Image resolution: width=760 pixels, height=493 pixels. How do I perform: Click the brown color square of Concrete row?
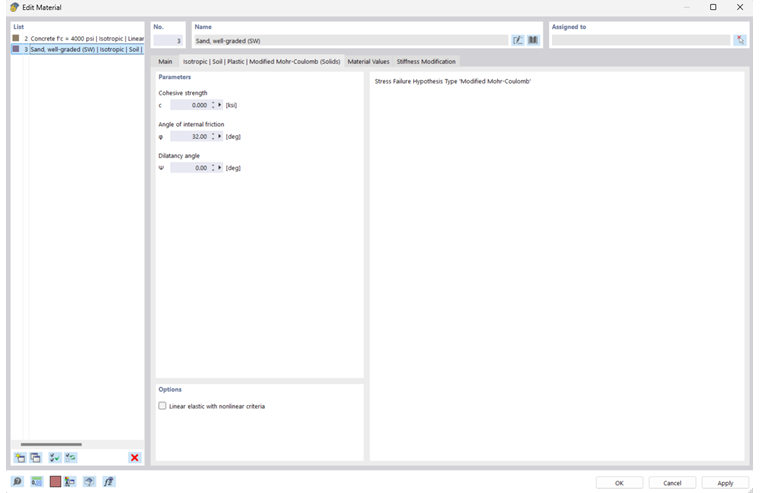pos(16,38)
